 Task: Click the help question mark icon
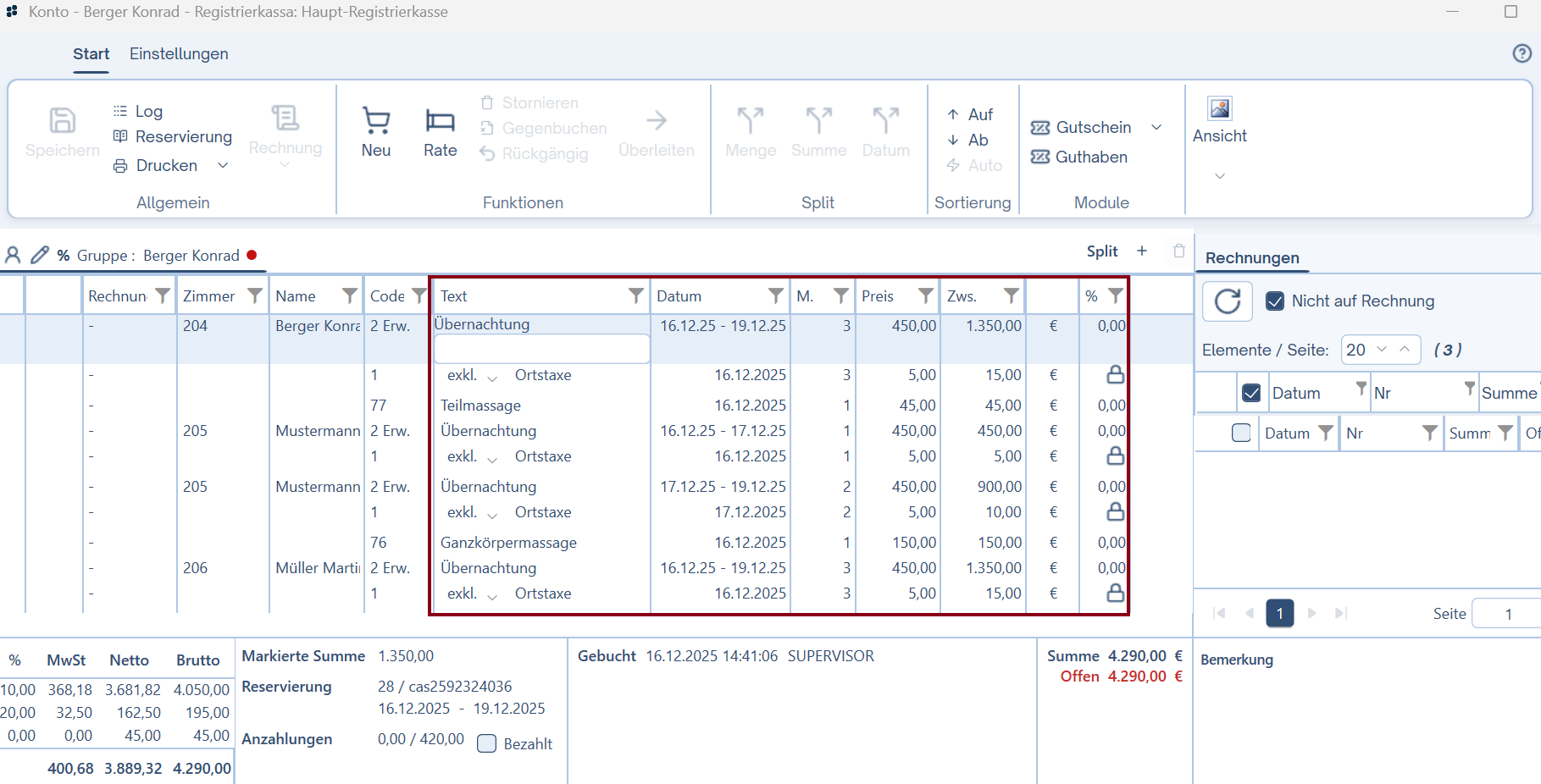point(1522,54)
